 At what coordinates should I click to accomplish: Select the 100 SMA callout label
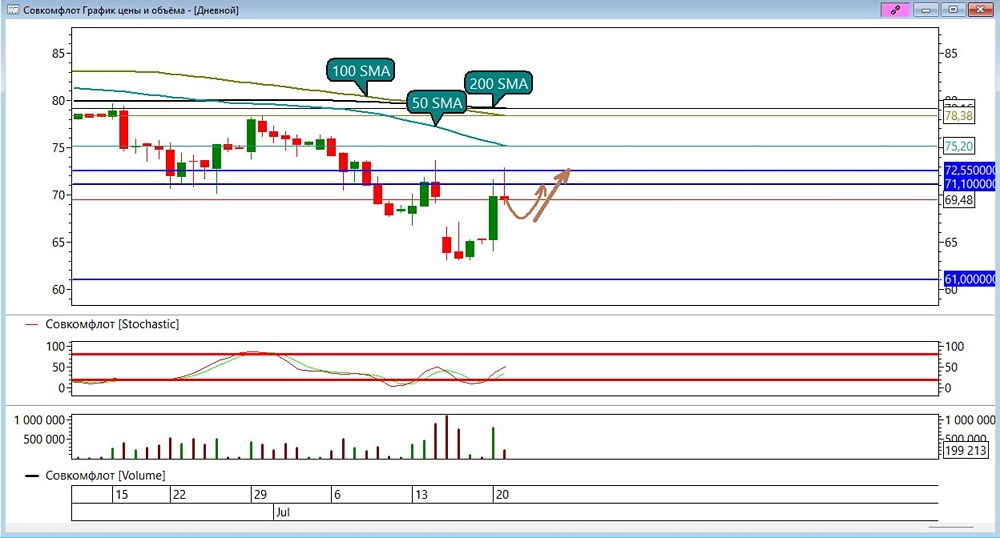click(361, 71)
